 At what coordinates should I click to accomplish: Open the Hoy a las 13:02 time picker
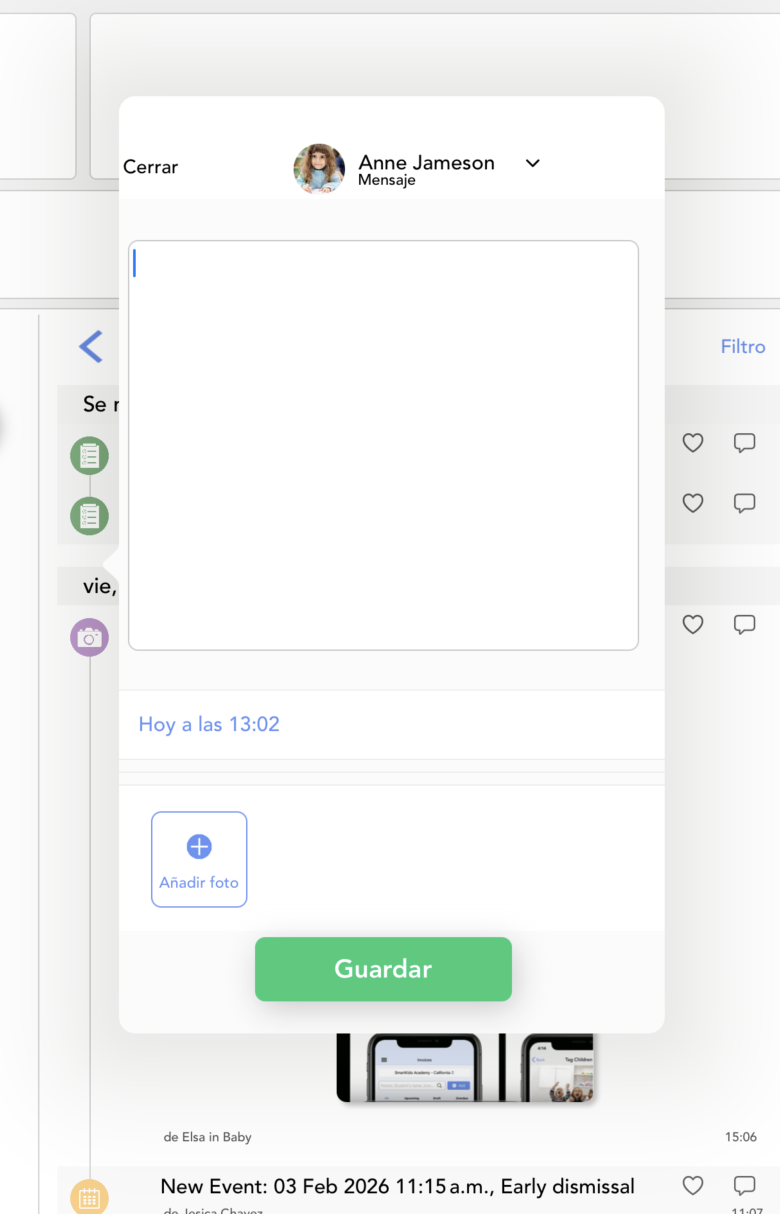coord(209,724)
